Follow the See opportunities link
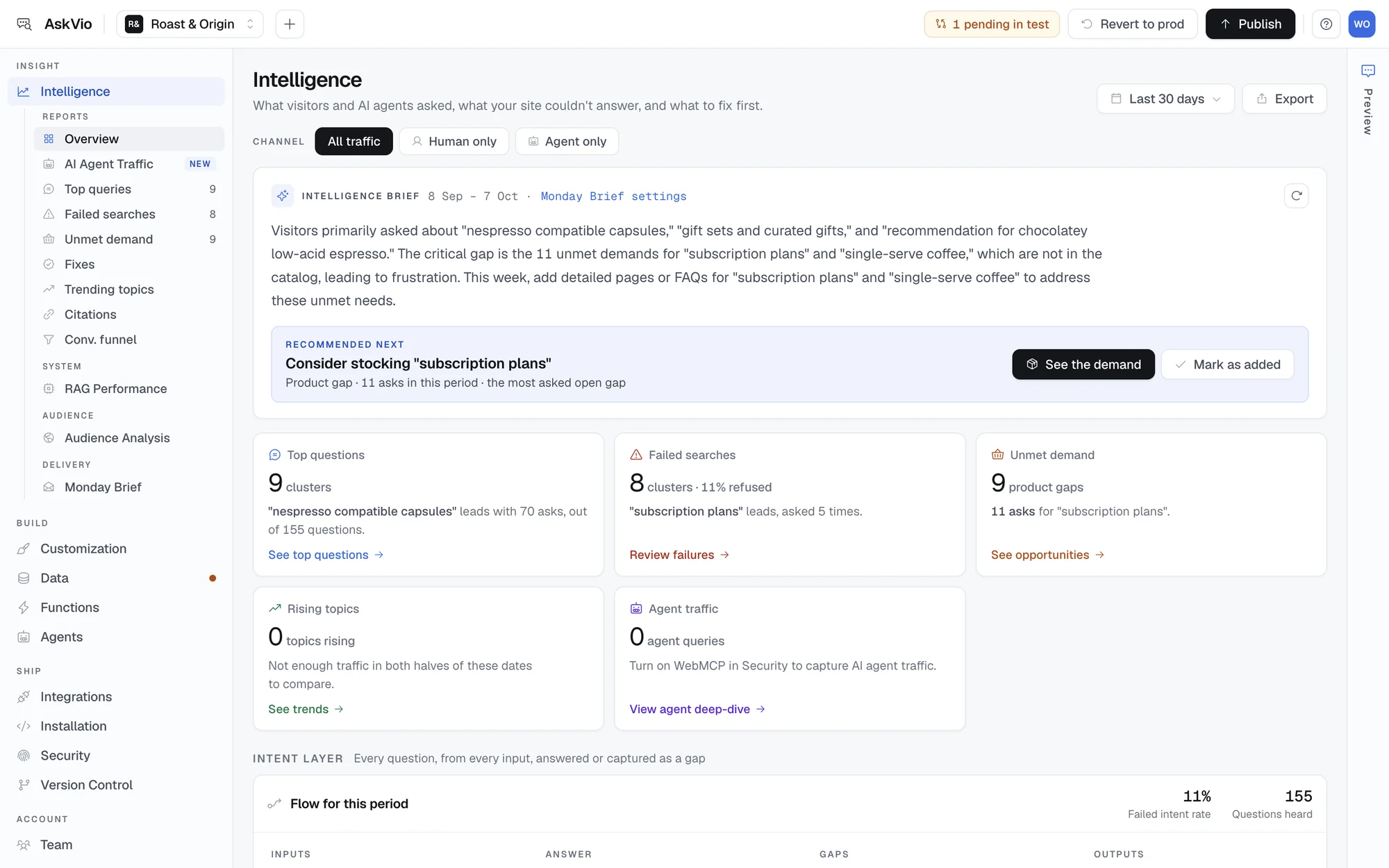The image size is (1389, 868). pyautogui.click(x=1047, y=555)
